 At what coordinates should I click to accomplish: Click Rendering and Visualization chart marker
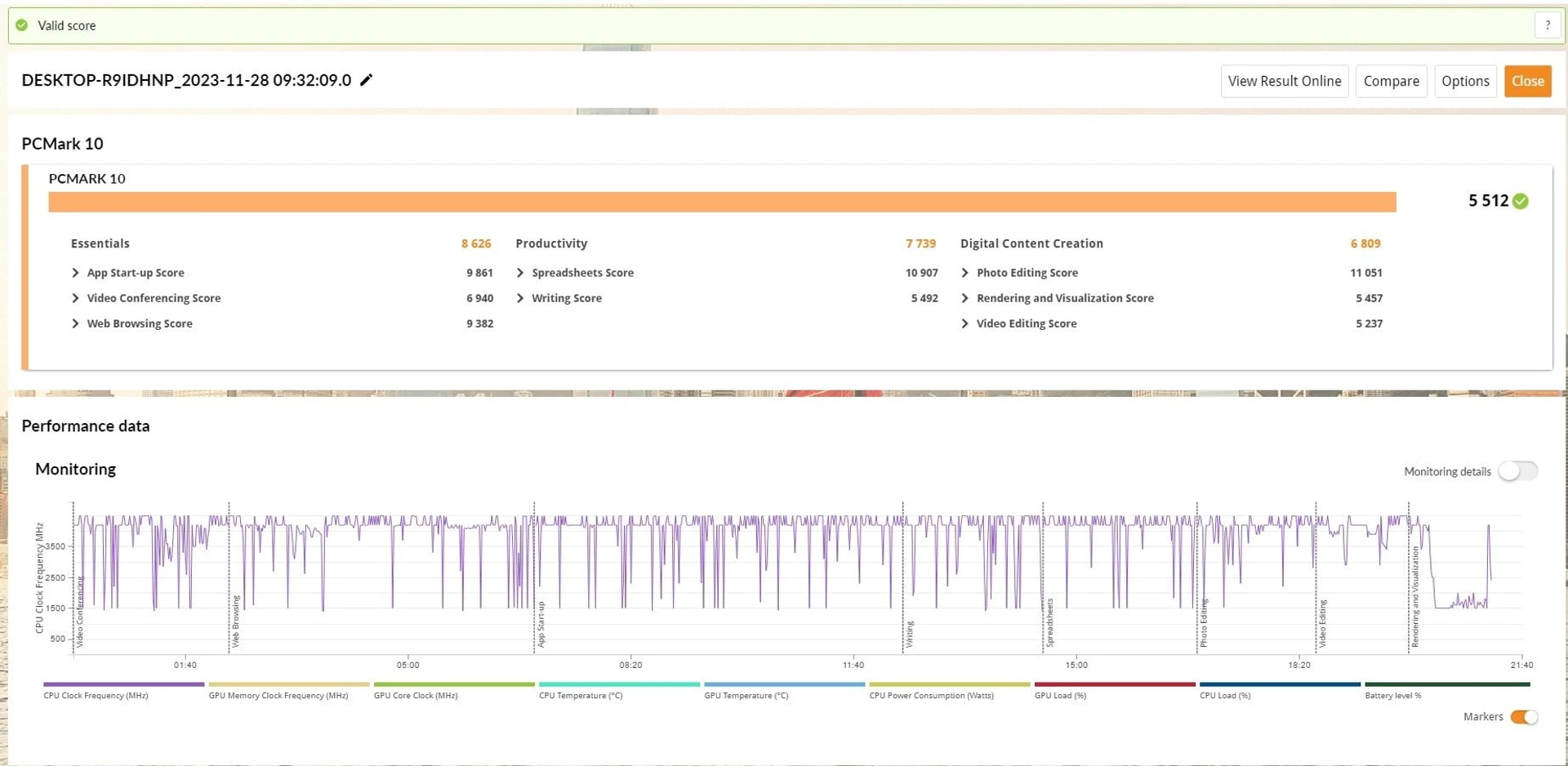1415,598
